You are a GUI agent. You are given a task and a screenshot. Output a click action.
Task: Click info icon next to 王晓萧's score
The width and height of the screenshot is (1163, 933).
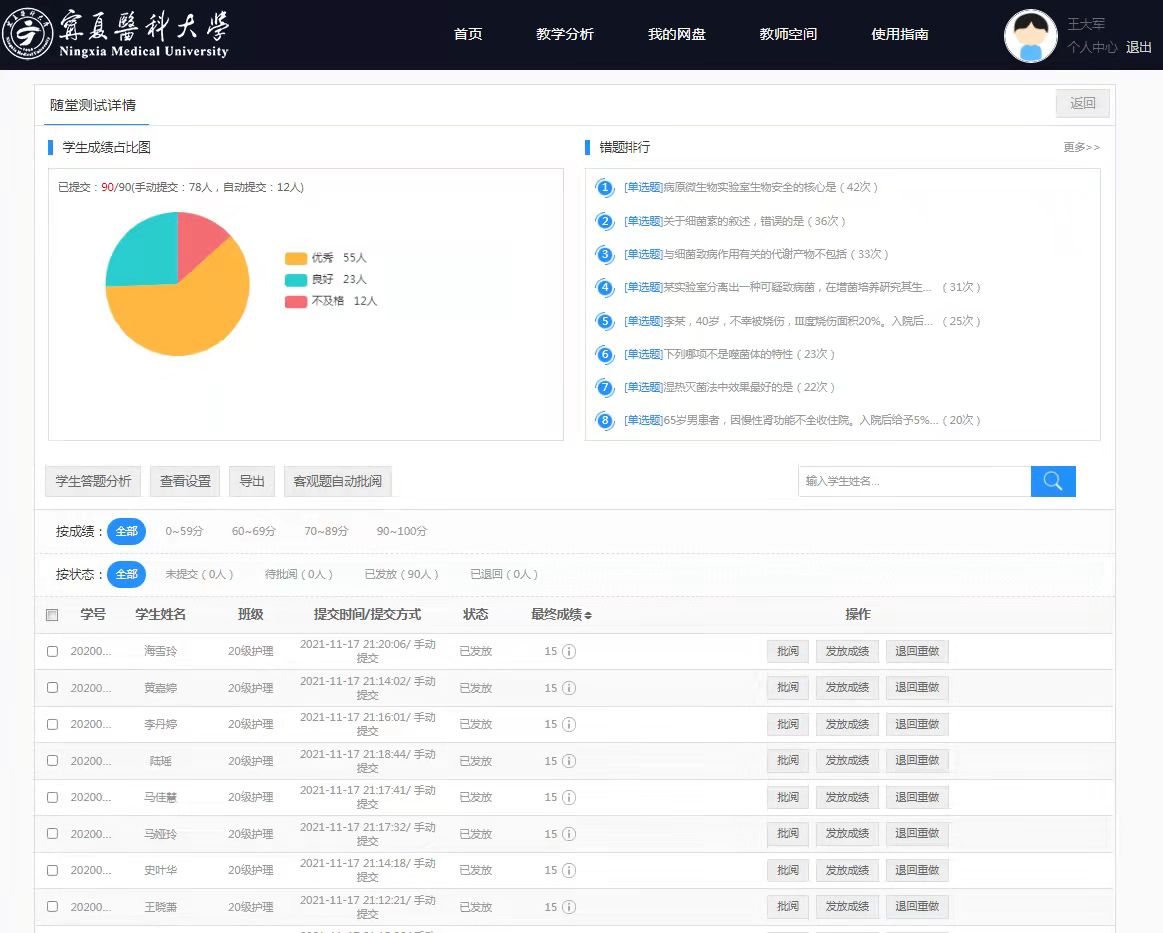click(568, 907)
